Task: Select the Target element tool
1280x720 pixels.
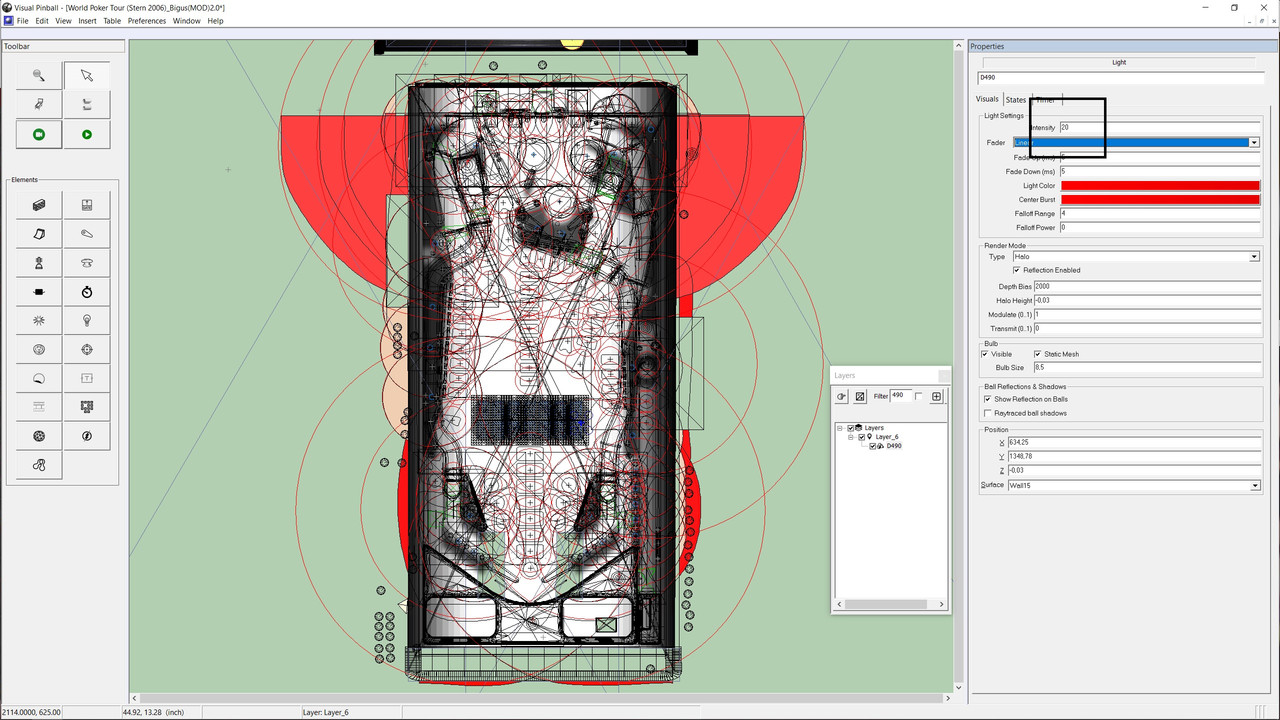Action: coord(87,350)
